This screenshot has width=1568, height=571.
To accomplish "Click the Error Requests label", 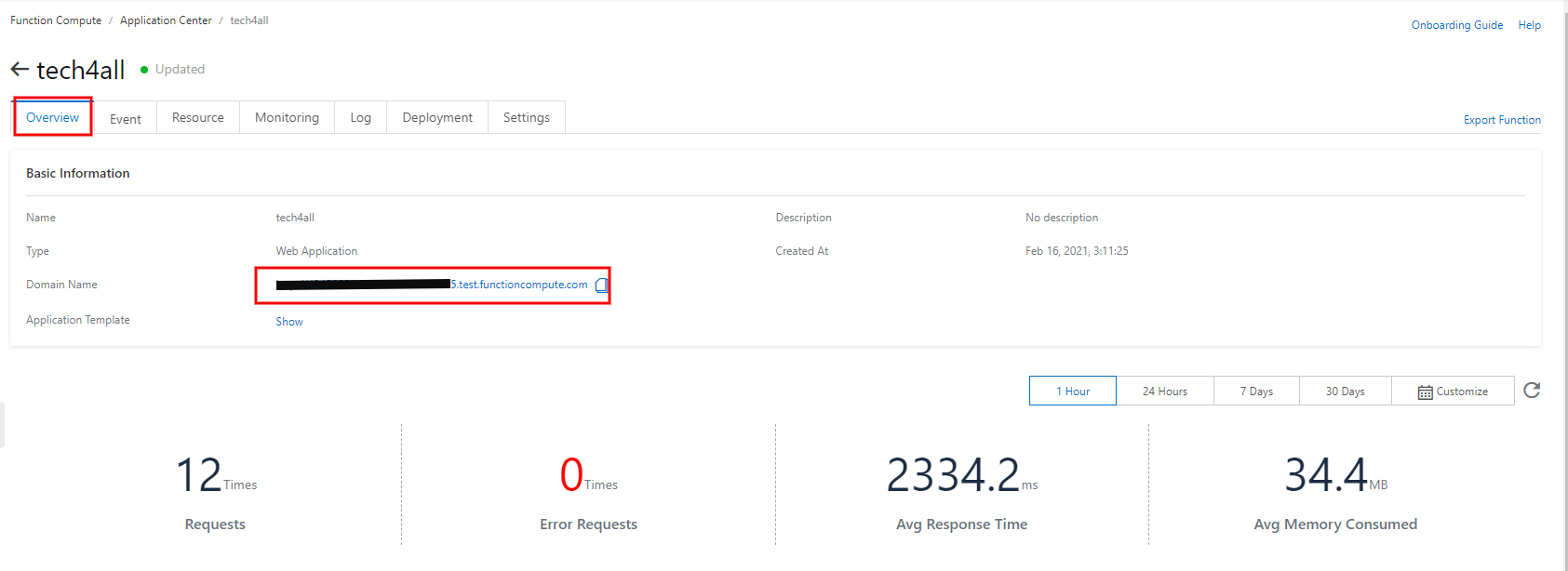I will point(588,525).
